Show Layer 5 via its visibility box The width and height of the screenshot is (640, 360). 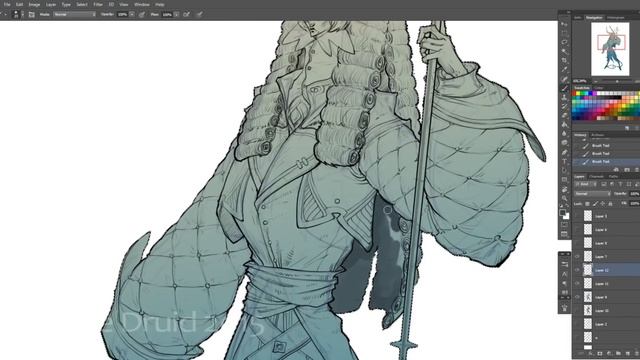tap(577, 216)
